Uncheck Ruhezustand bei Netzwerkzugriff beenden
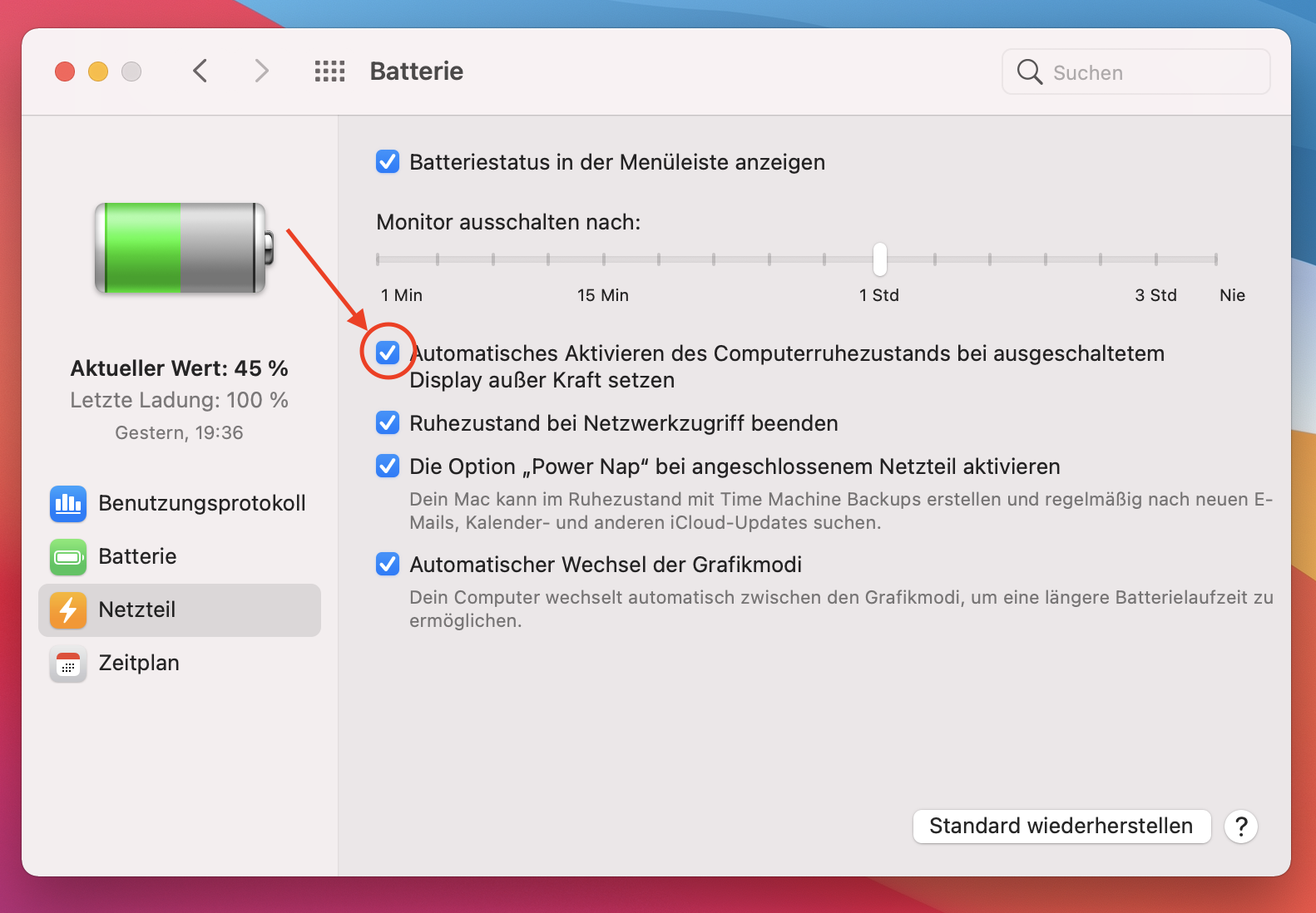 point(388,422)
